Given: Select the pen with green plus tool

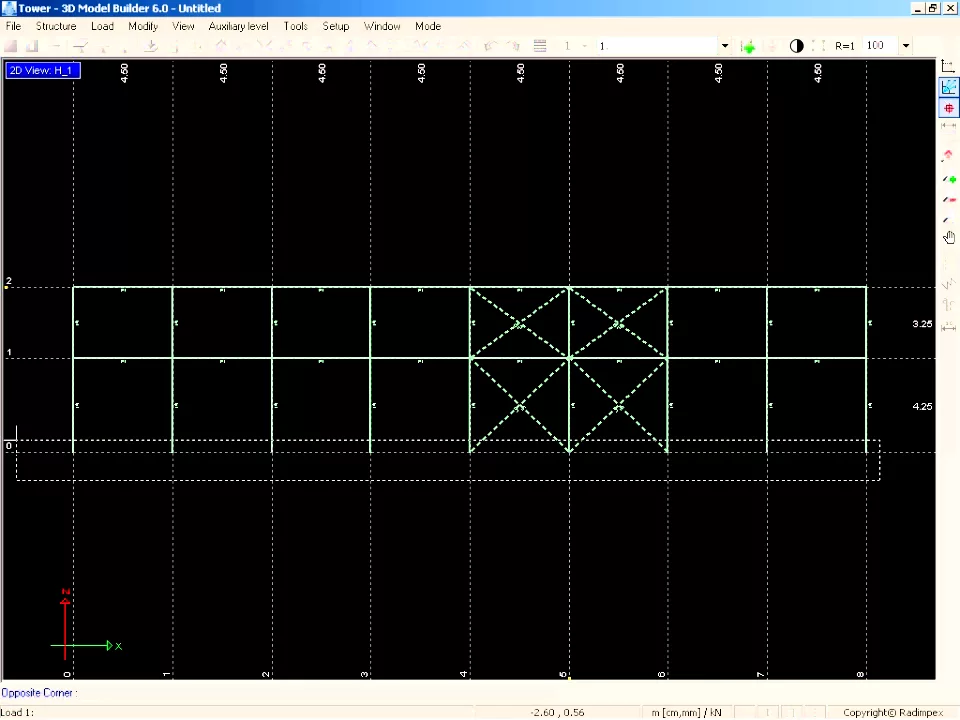Looking at the screenshot, I should [948, 179].
